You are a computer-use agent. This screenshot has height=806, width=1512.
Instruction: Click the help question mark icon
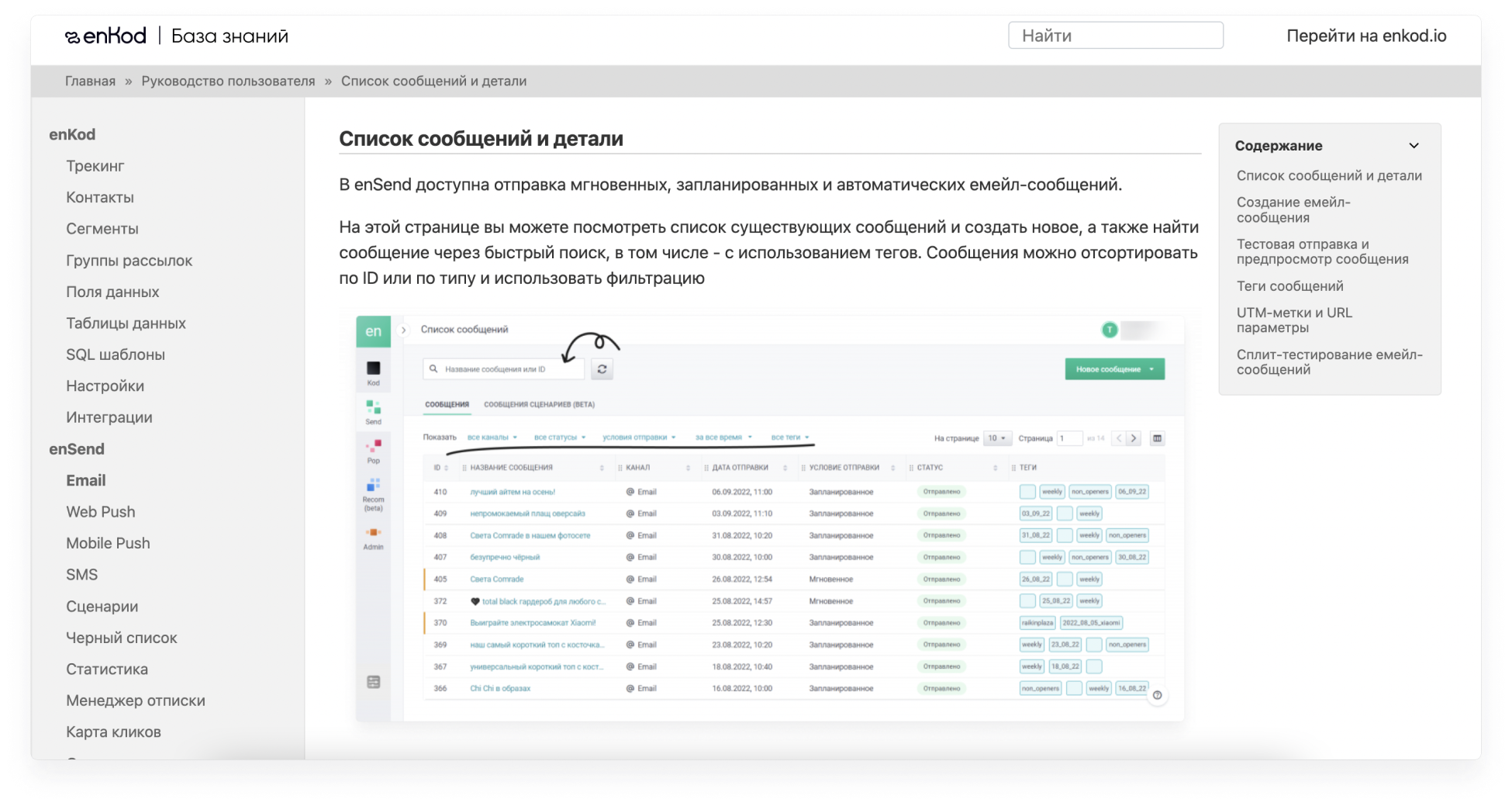click(x=1157, y=695)
